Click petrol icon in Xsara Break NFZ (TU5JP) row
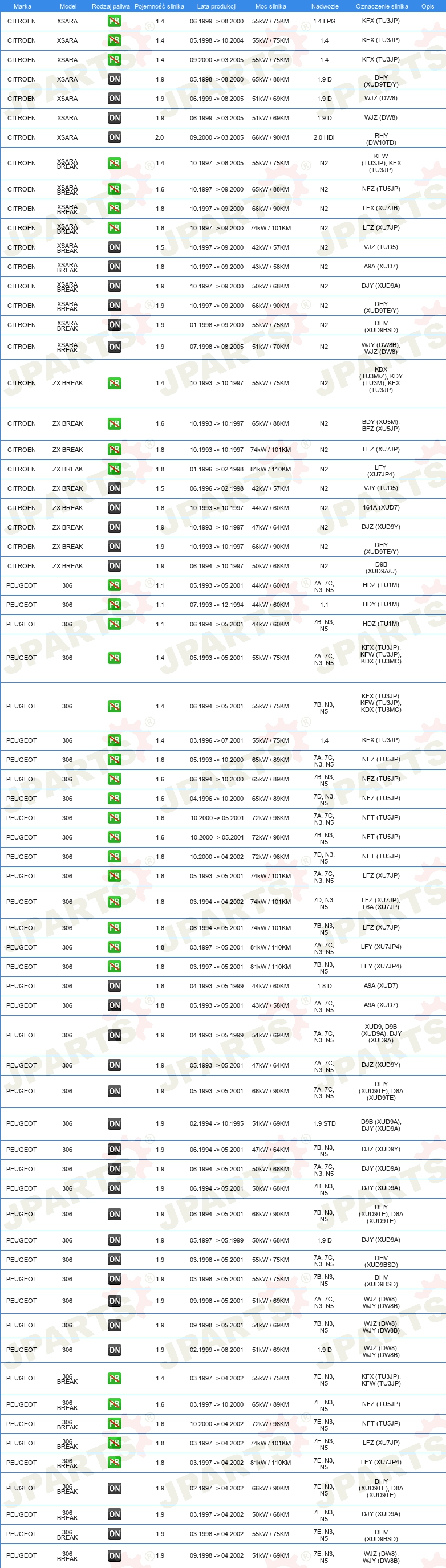The image size is (446, 1568). click(115, 189)
